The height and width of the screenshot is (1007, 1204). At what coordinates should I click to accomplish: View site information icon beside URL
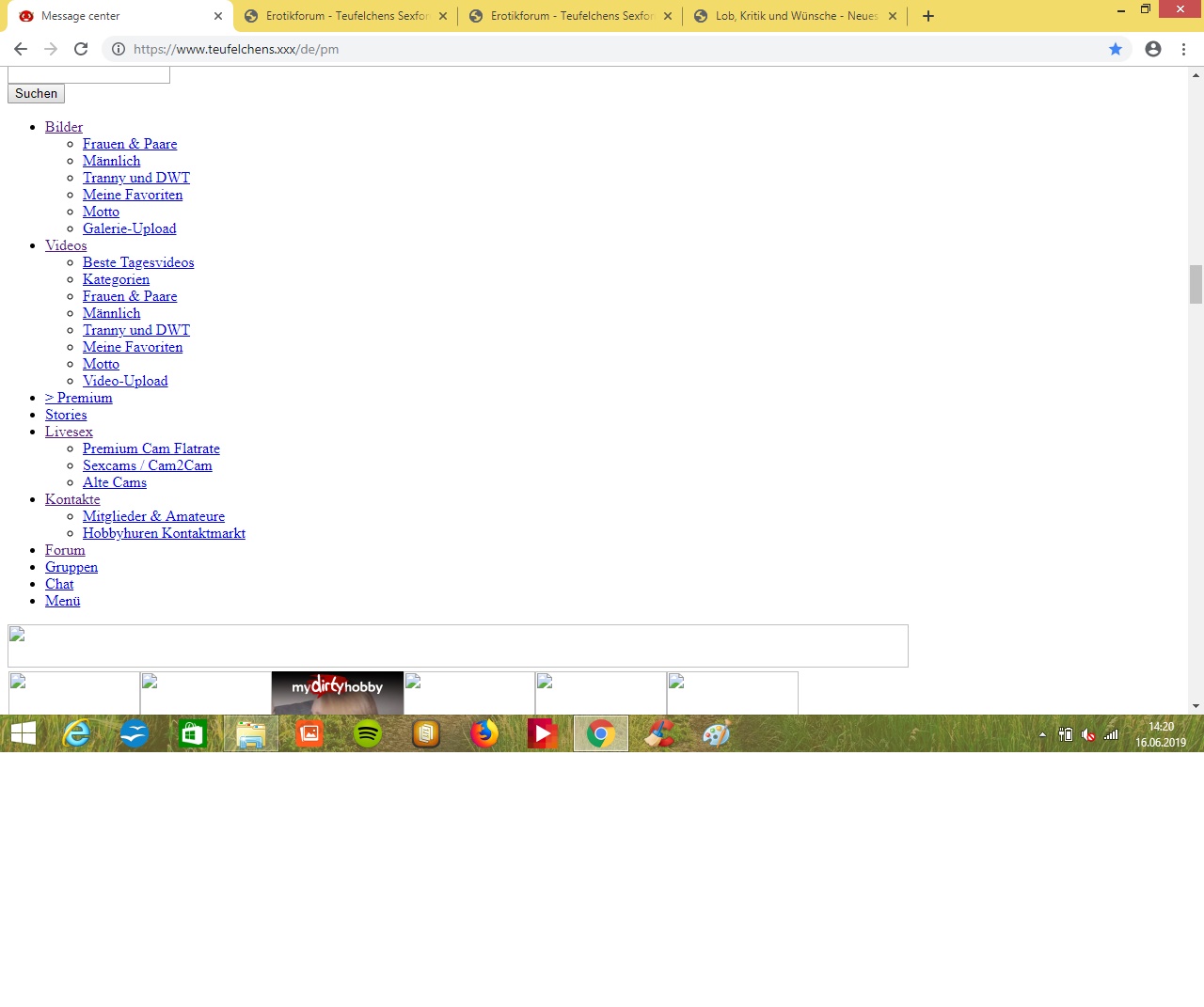point(119,49)
